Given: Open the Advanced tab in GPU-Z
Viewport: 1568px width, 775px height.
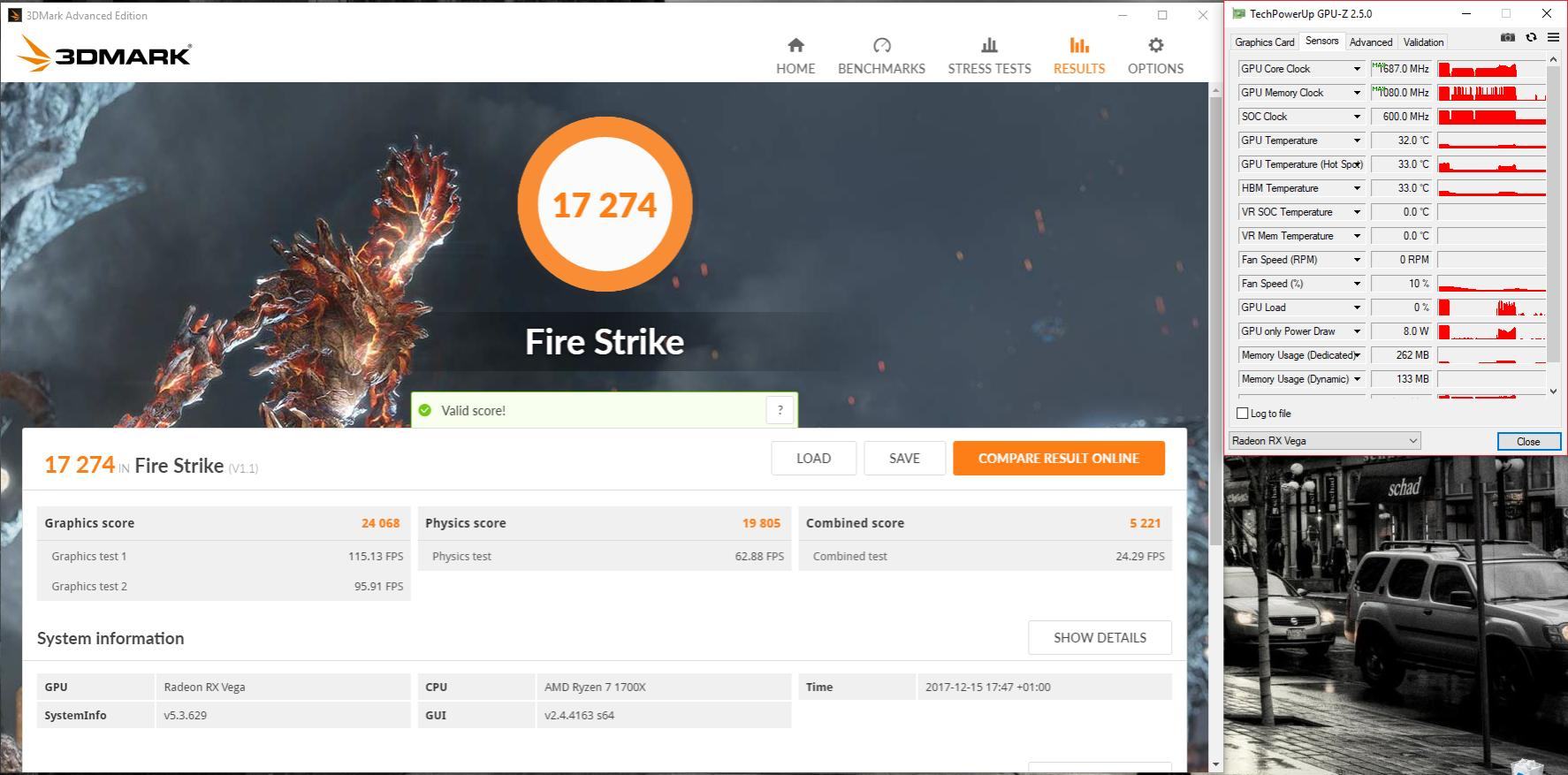Looking at the screenshot, I should [1371, 42].
